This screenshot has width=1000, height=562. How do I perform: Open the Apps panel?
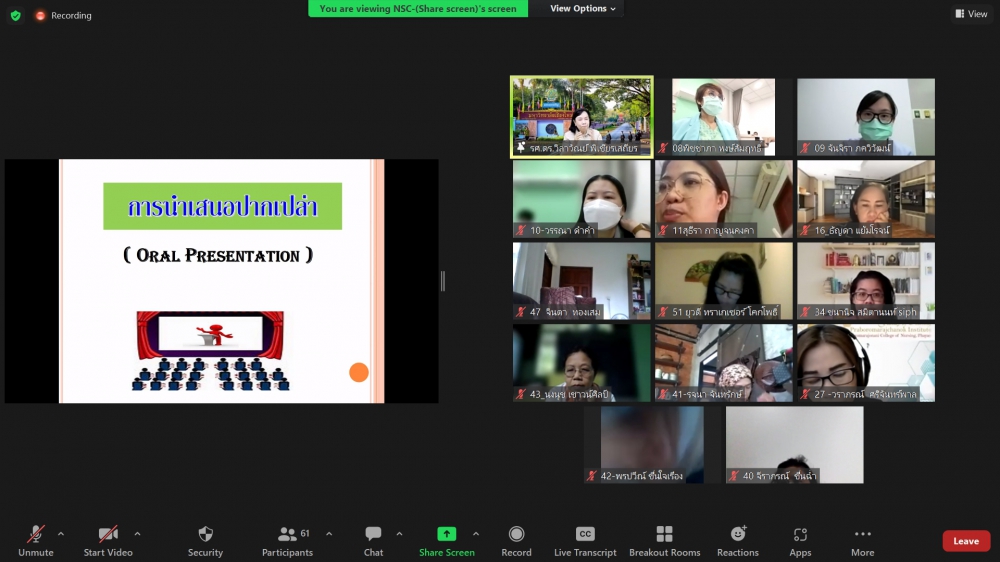tap(800, 535)
